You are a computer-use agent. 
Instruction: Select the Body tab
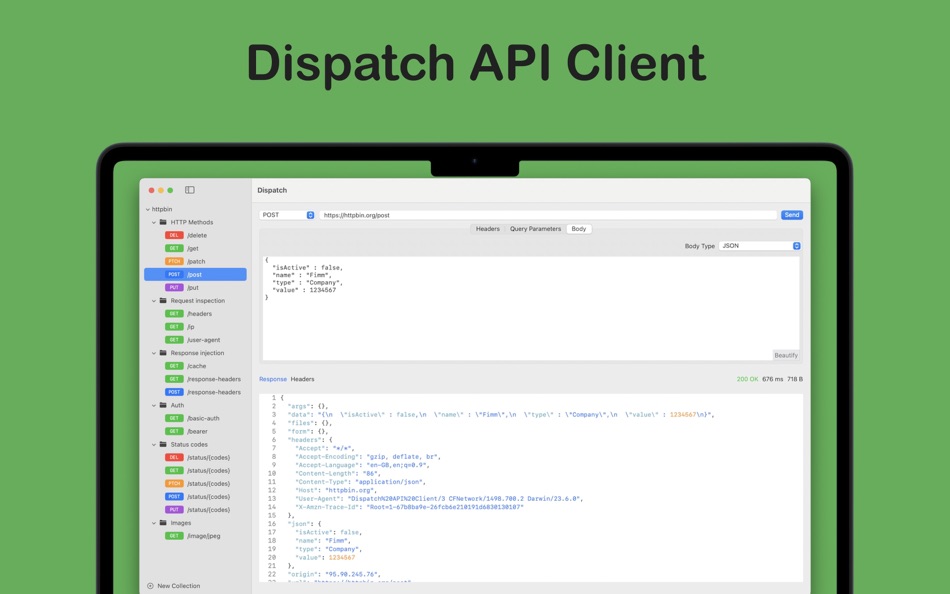[x=579, y=229]
